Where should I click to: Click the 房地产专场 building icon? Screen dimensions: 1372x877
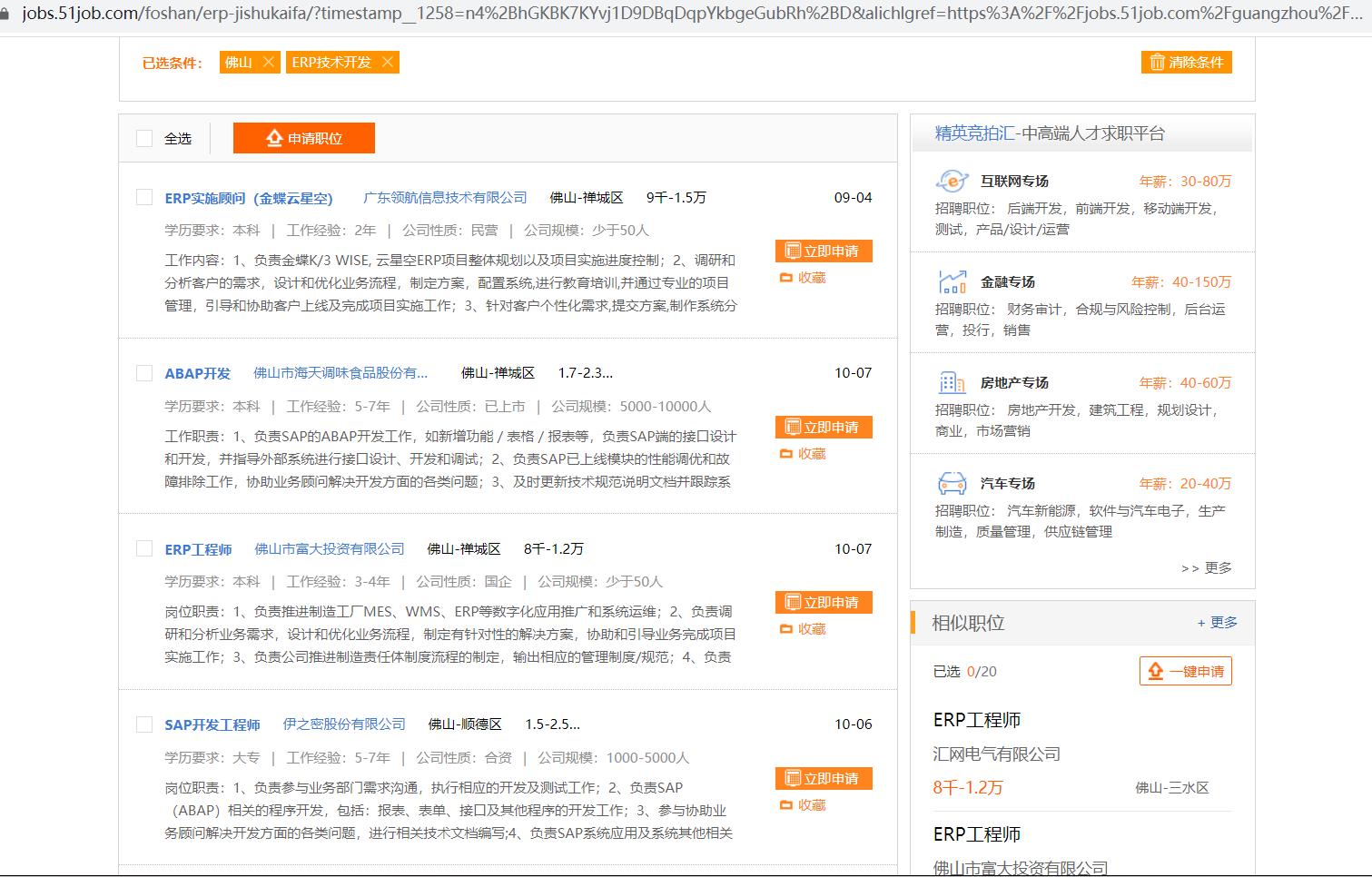[x=952, y=382]
